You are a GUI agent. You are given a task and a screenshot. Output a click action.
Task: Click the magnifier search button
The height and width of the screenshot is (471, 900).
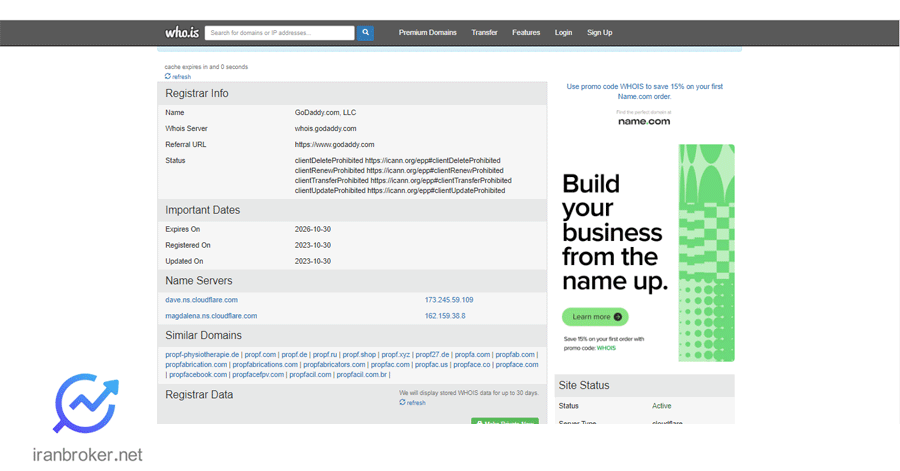click(x=365, y=33)
